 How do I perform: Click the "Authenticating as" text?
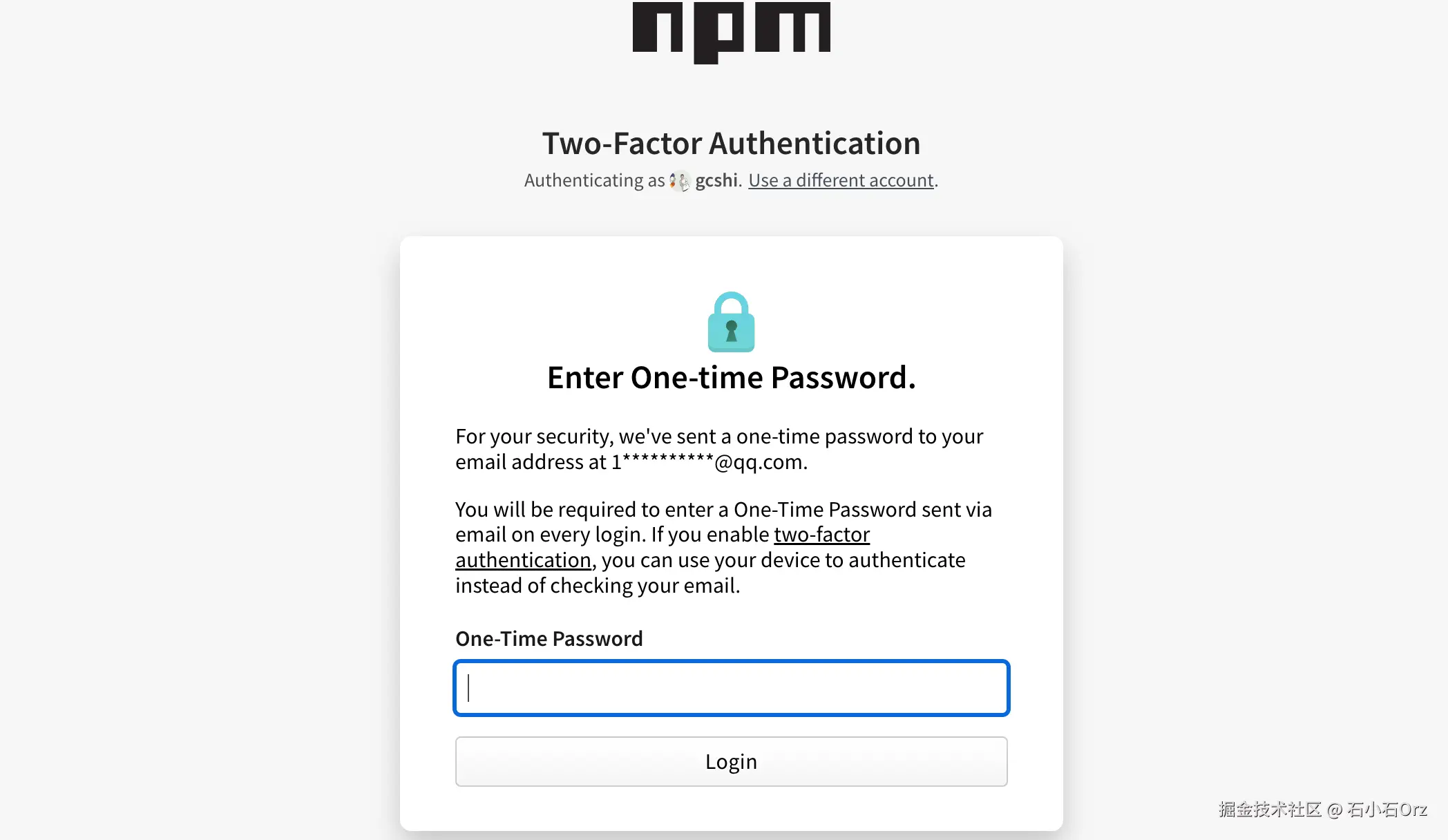[x=594, y=181]
